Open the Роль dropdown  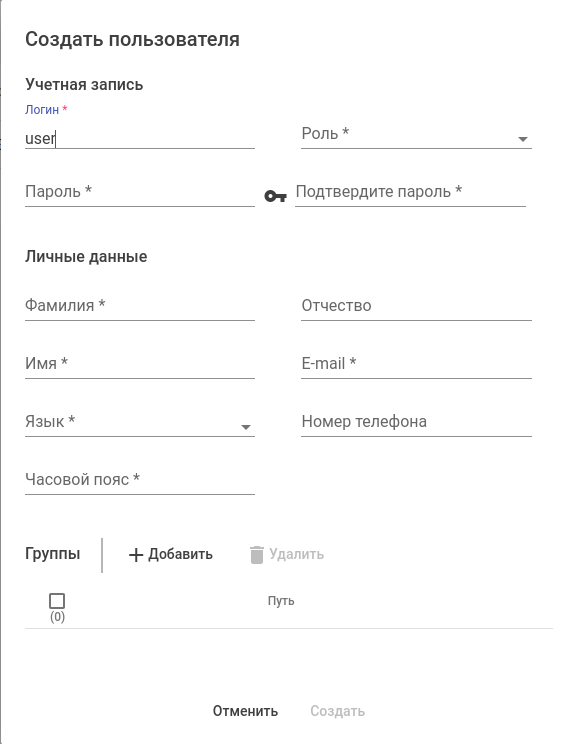[x=416, y=134]
